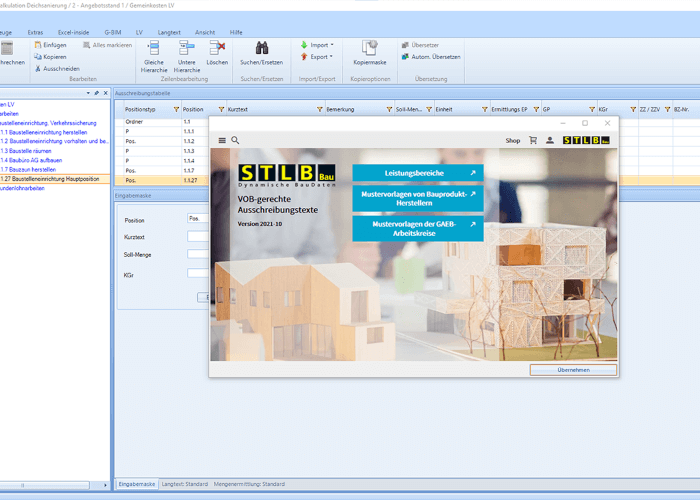Select the Ordner row in table
700x500 pixels.
[x=162, y=122]
